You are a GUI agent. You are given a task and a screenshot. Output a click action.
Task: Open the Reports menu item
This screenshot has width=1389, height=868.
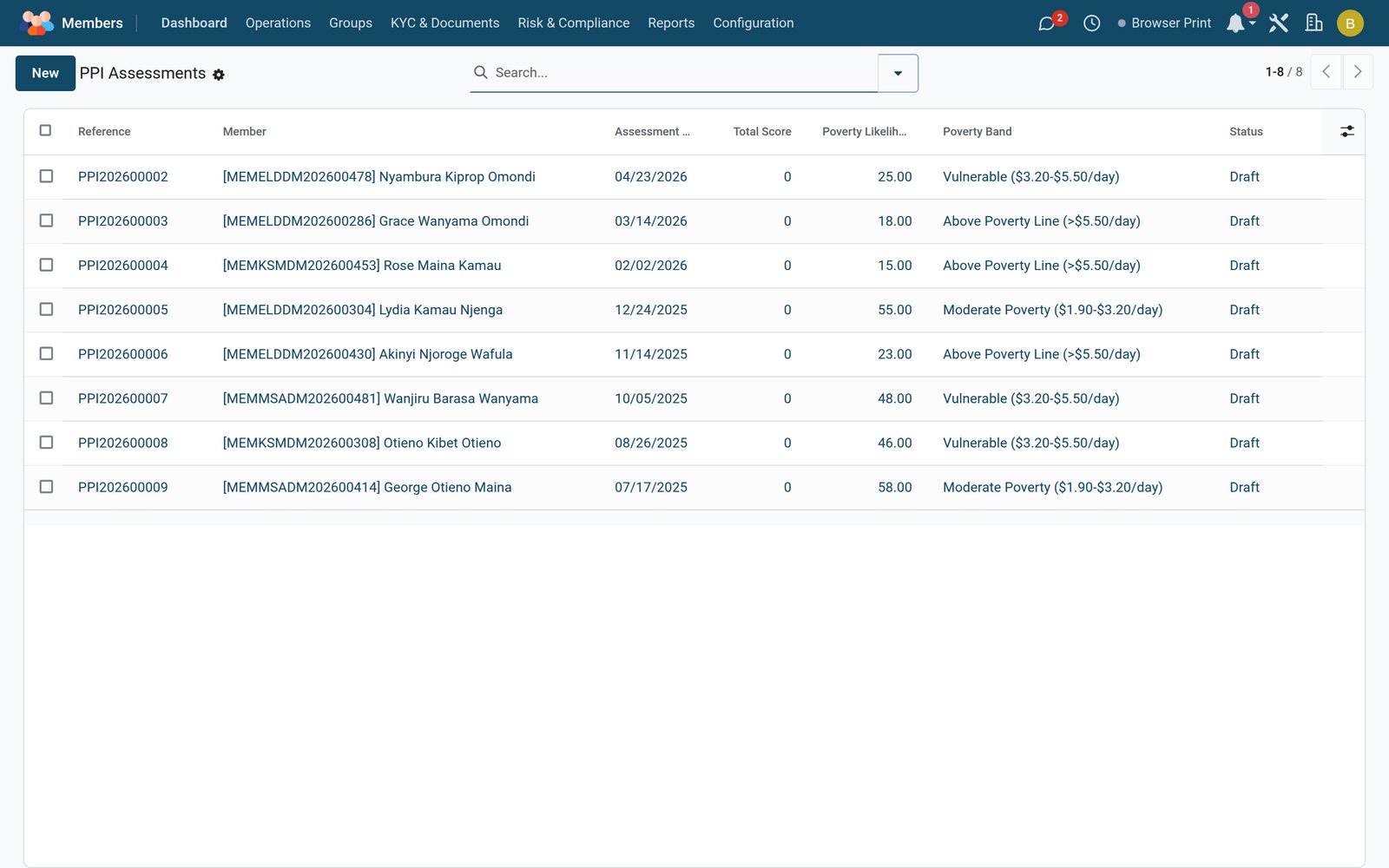[671, 23]
